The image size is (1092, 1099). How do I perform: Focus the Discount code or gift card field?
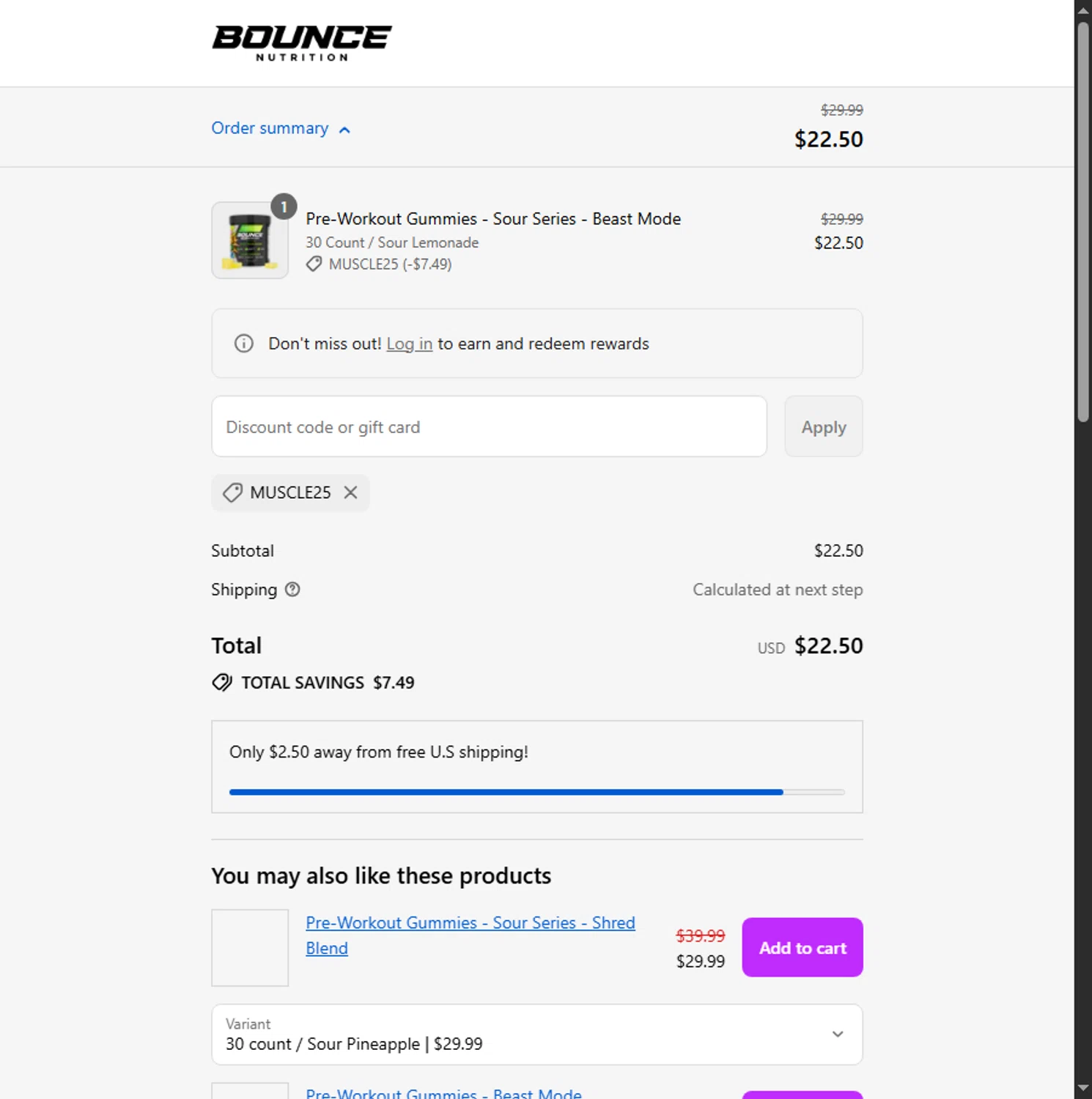489,426
